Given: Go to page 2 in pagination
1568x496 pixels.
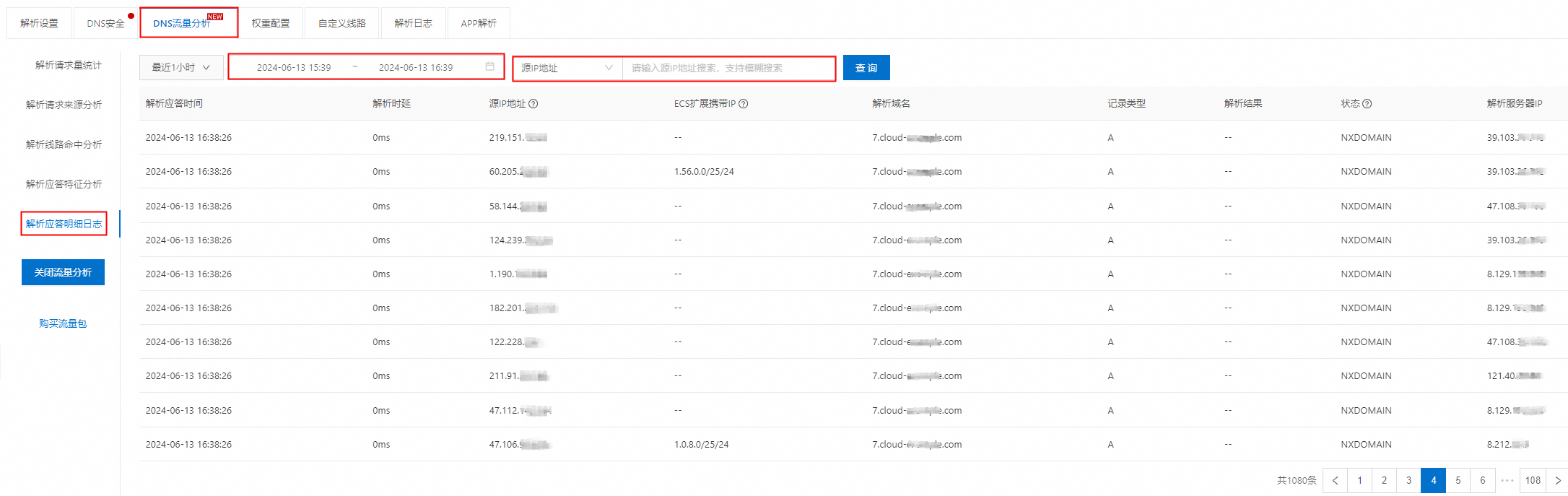Looking at the screenshot, I should [1384, 480].
